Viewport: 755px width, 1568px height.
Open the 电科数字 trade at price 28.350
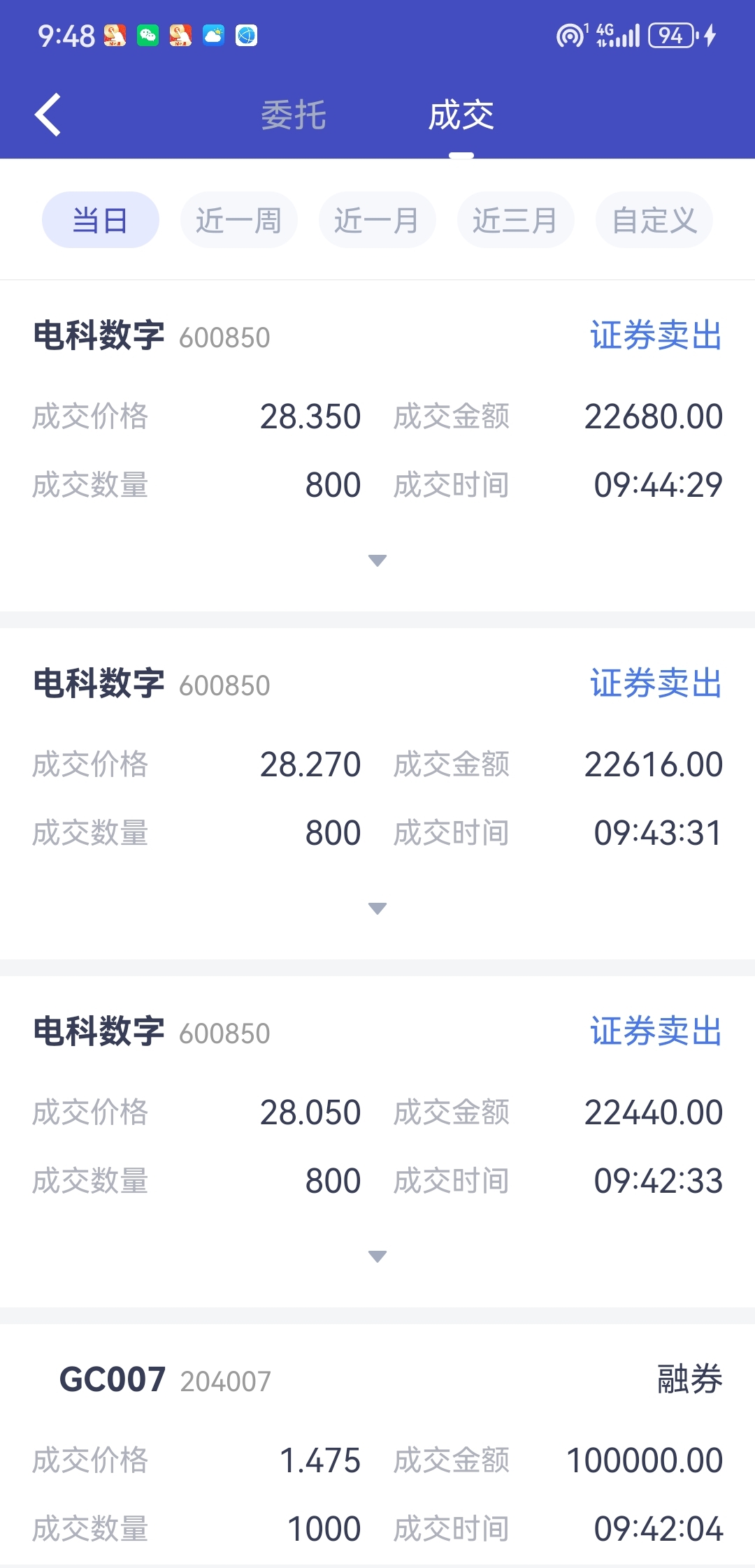[x=377, y=446]
